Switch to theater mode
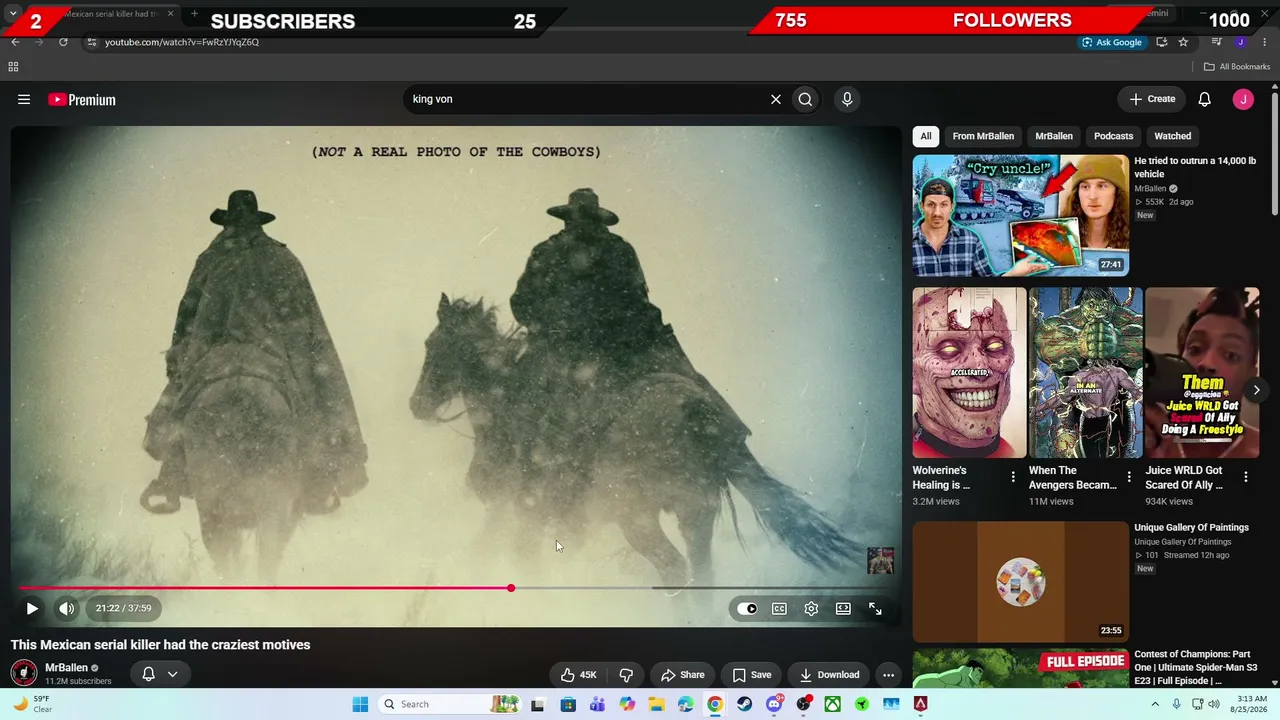The image size is (1280, 720). point(843,608)
